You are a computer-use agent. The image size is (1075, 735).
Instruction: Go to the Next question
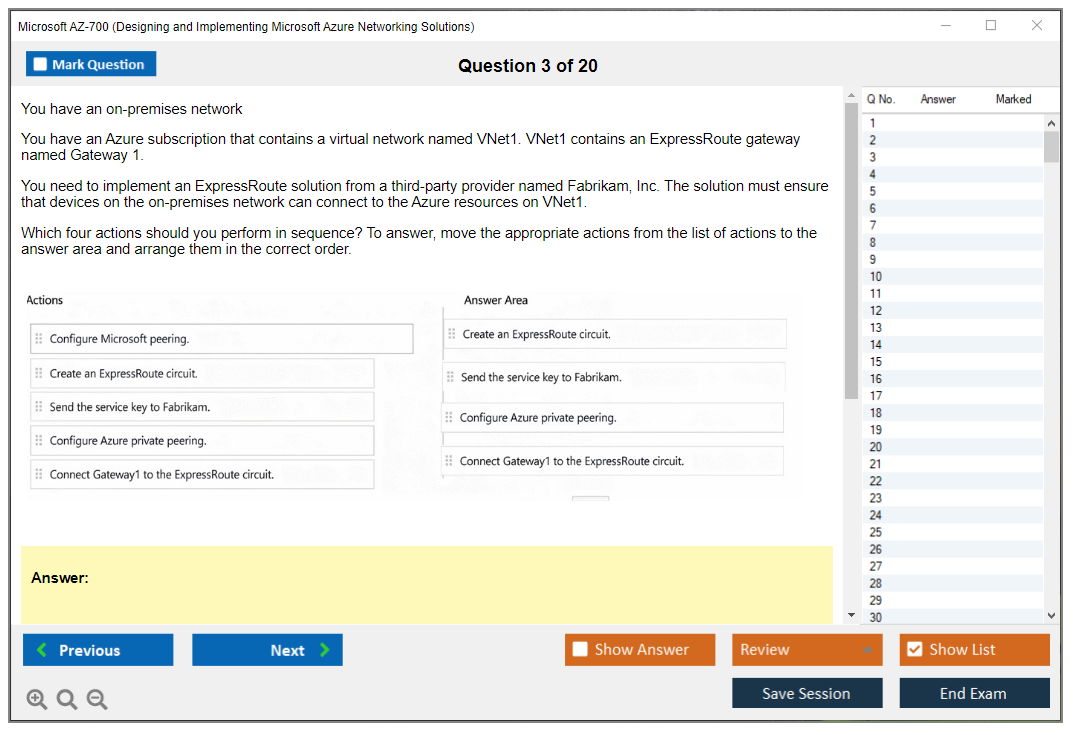point(267,650)
